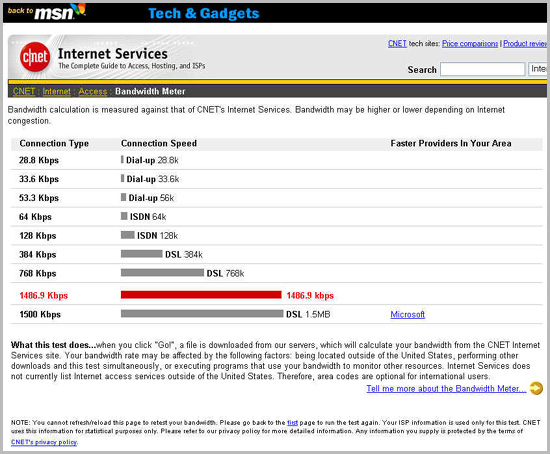Select the 'Dial-up 28.8k' speed label

pos(152,160)
